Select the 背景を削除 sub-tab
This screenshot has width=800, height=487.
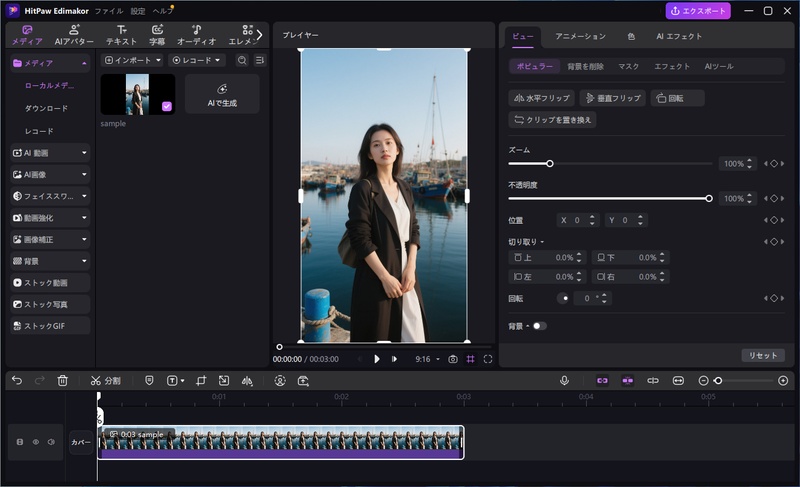(x=585, y=66)
